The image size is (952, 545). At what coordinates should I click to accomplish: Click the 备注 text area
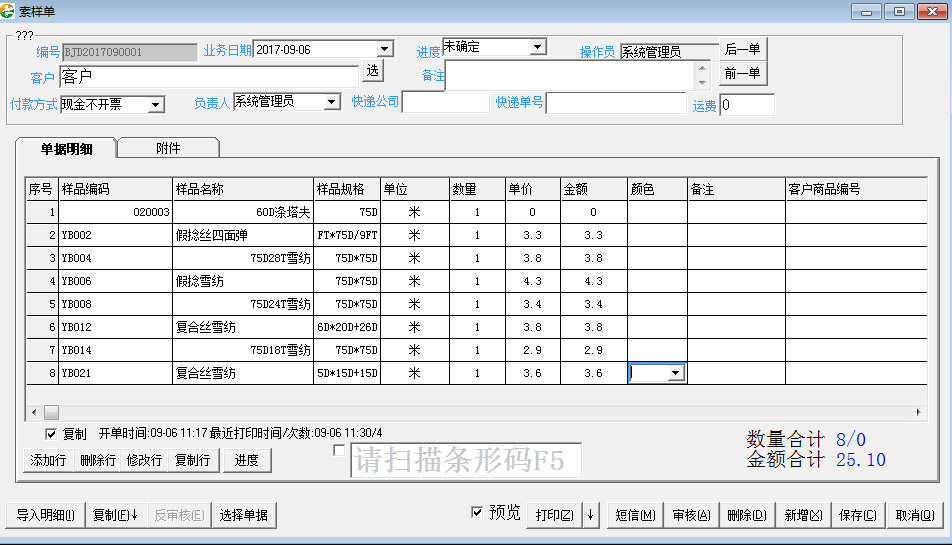pyautogui.click(x=570, y=76)
